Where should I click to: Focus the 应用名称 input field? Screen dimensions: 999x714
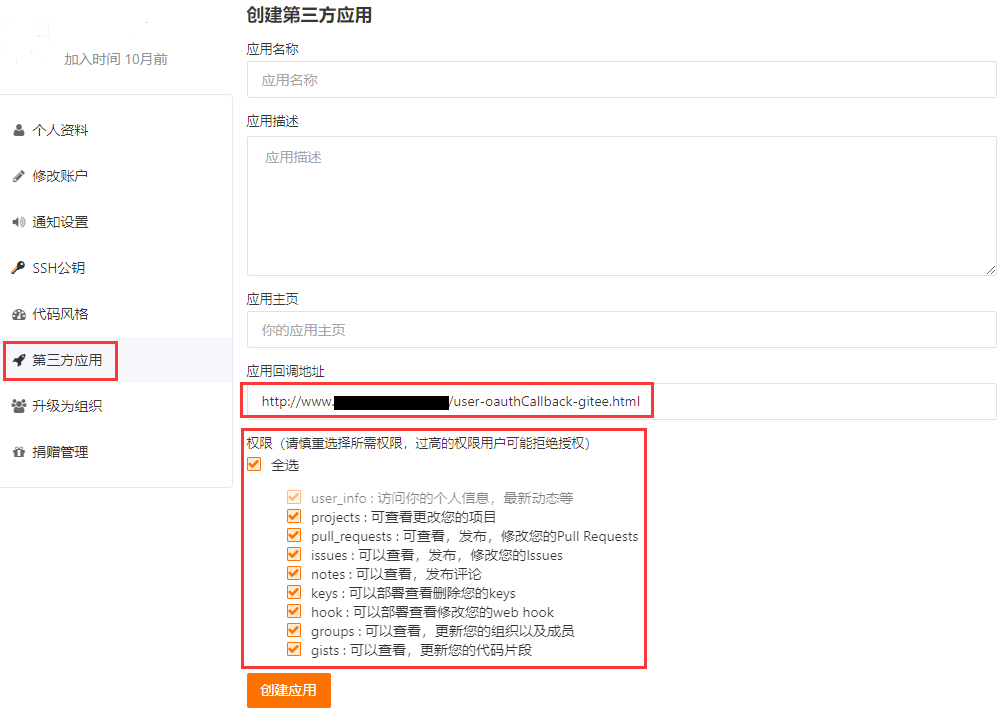(621, 80)
